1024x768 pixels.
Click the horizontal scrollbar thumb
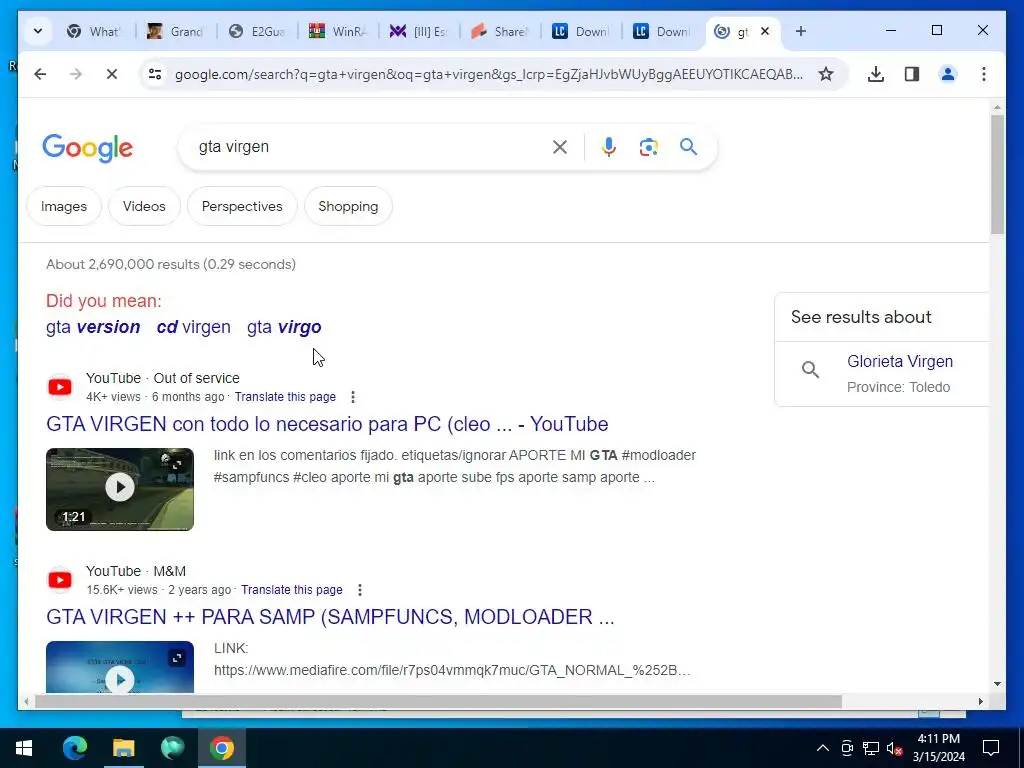[x=438, y=701]
